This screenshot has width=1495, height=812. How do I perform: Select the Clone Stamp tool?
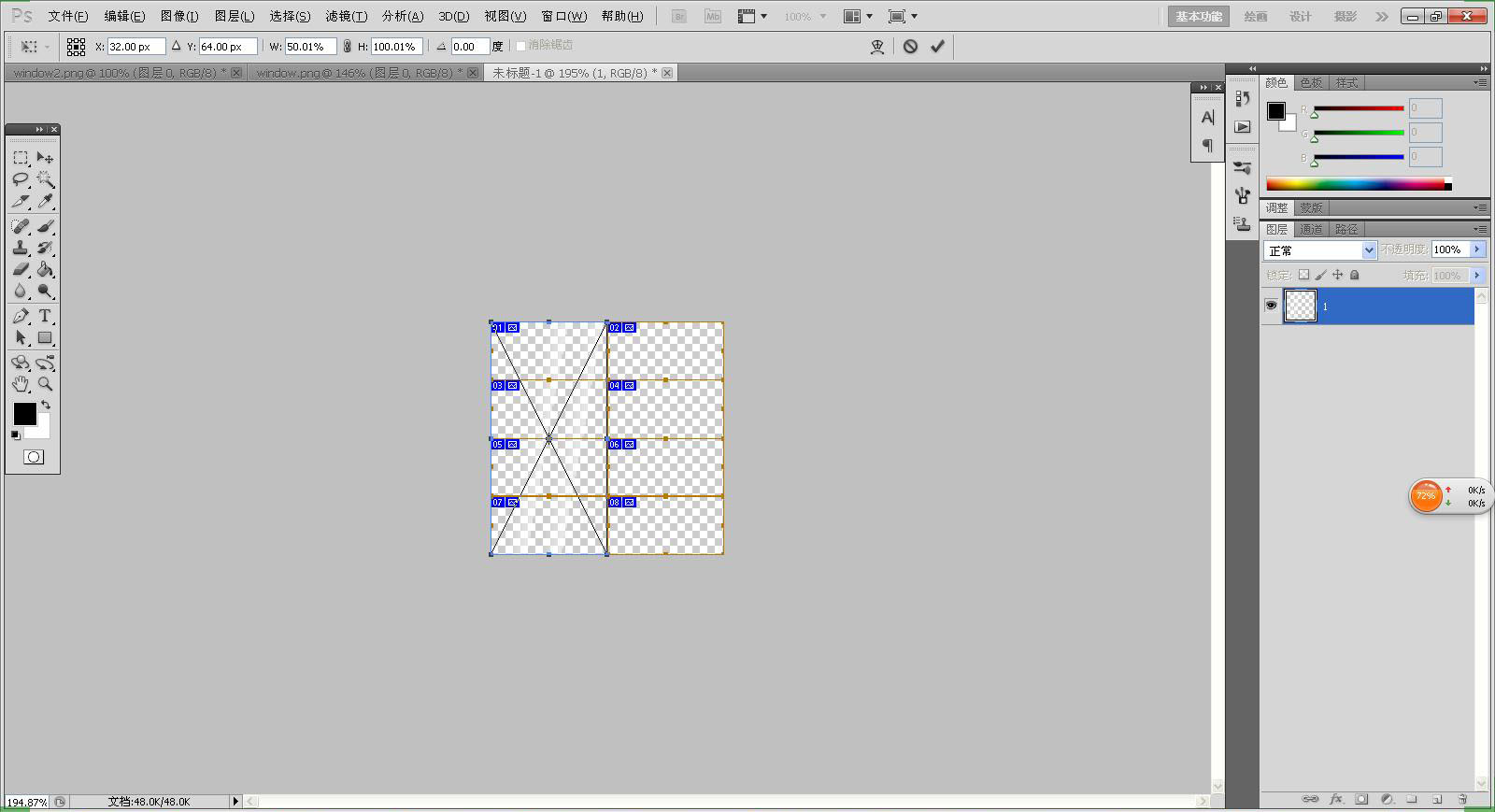point(21,248)
